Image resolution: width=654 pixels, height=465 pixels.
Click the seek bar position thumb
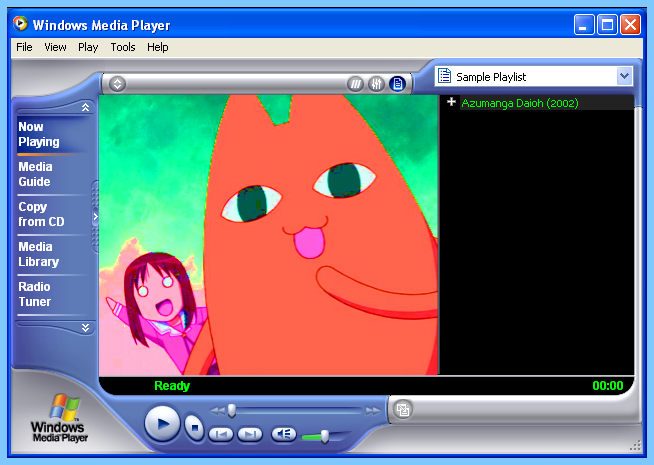(232, 410)
